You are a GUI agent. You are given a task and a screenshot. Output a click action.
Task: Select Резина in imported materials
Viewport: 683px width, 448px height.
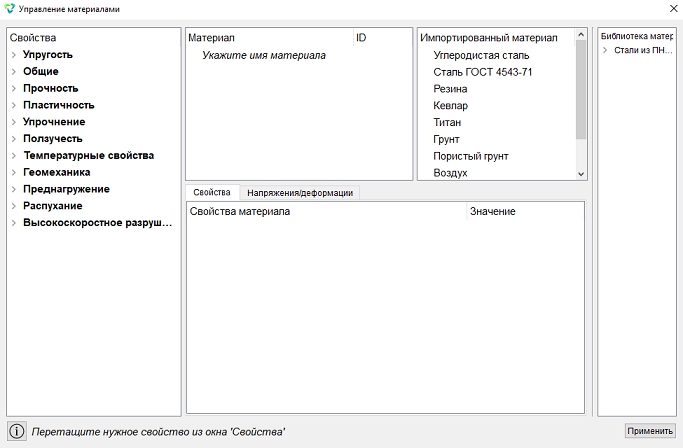(x=450, y=89)
